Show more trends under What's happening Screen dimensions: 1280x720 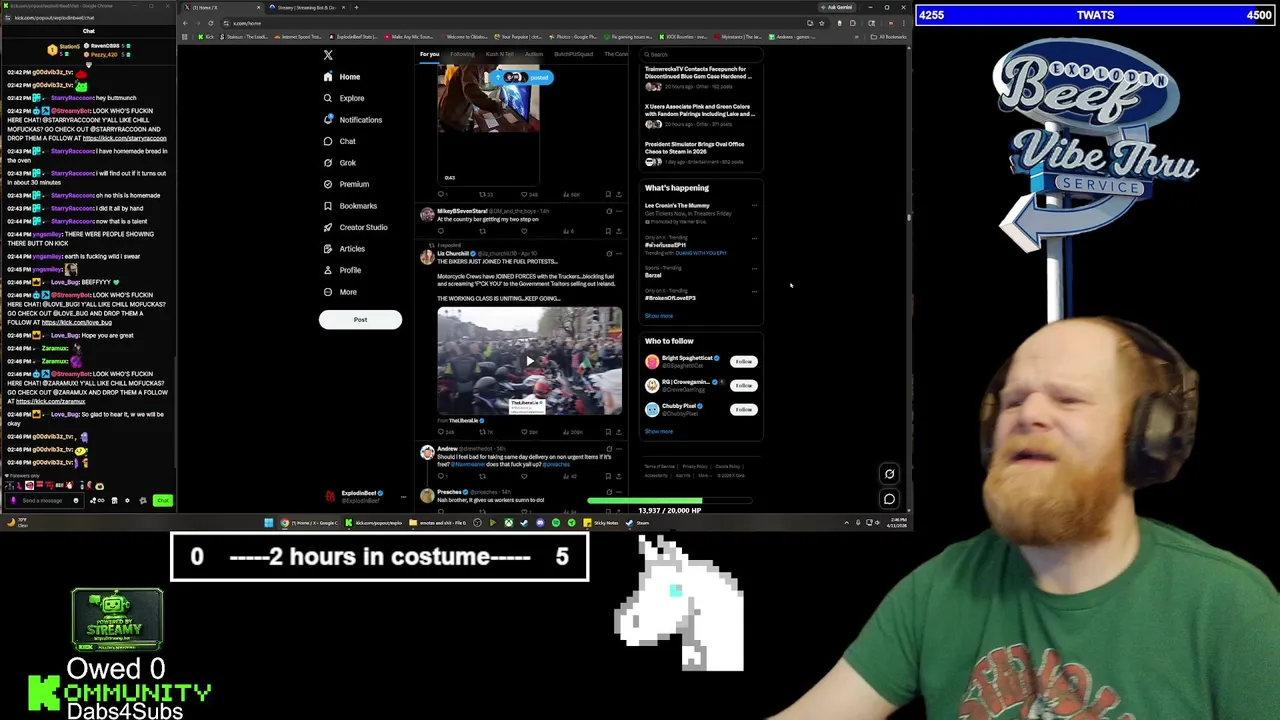click(x=659, y=316)
